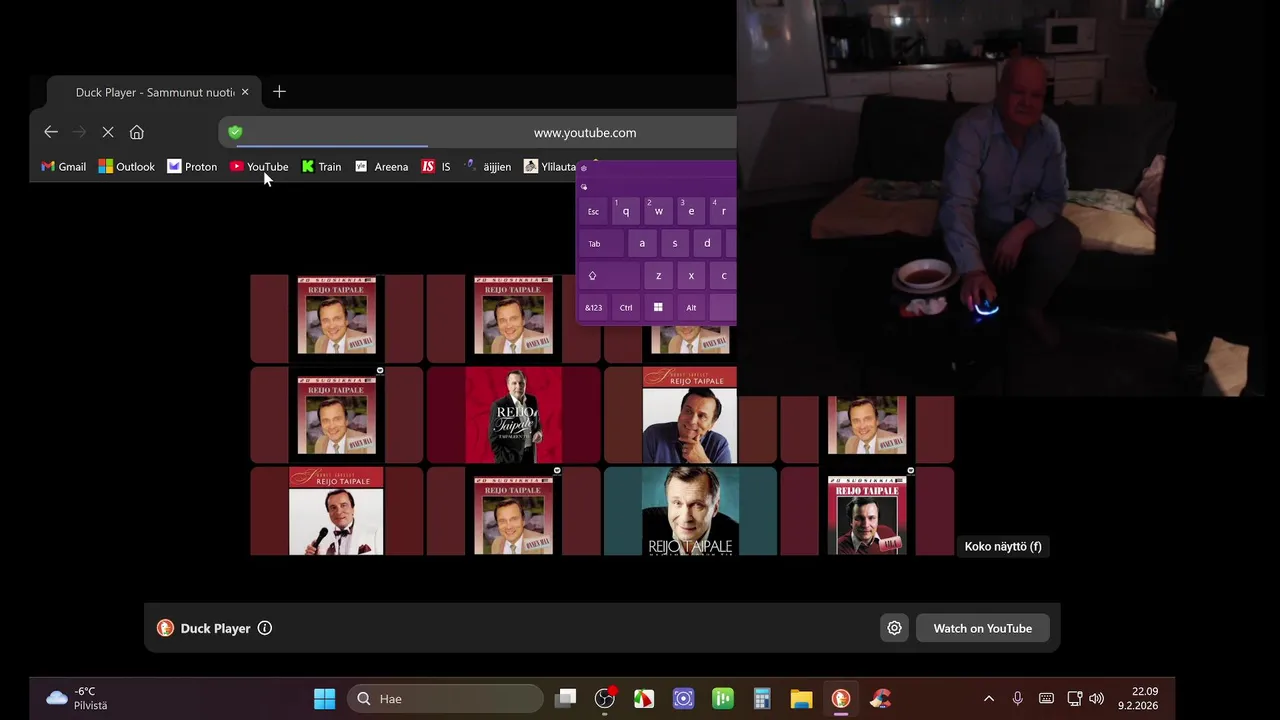
Task: Open the Windows Start menu
Action: coord(325,699)
